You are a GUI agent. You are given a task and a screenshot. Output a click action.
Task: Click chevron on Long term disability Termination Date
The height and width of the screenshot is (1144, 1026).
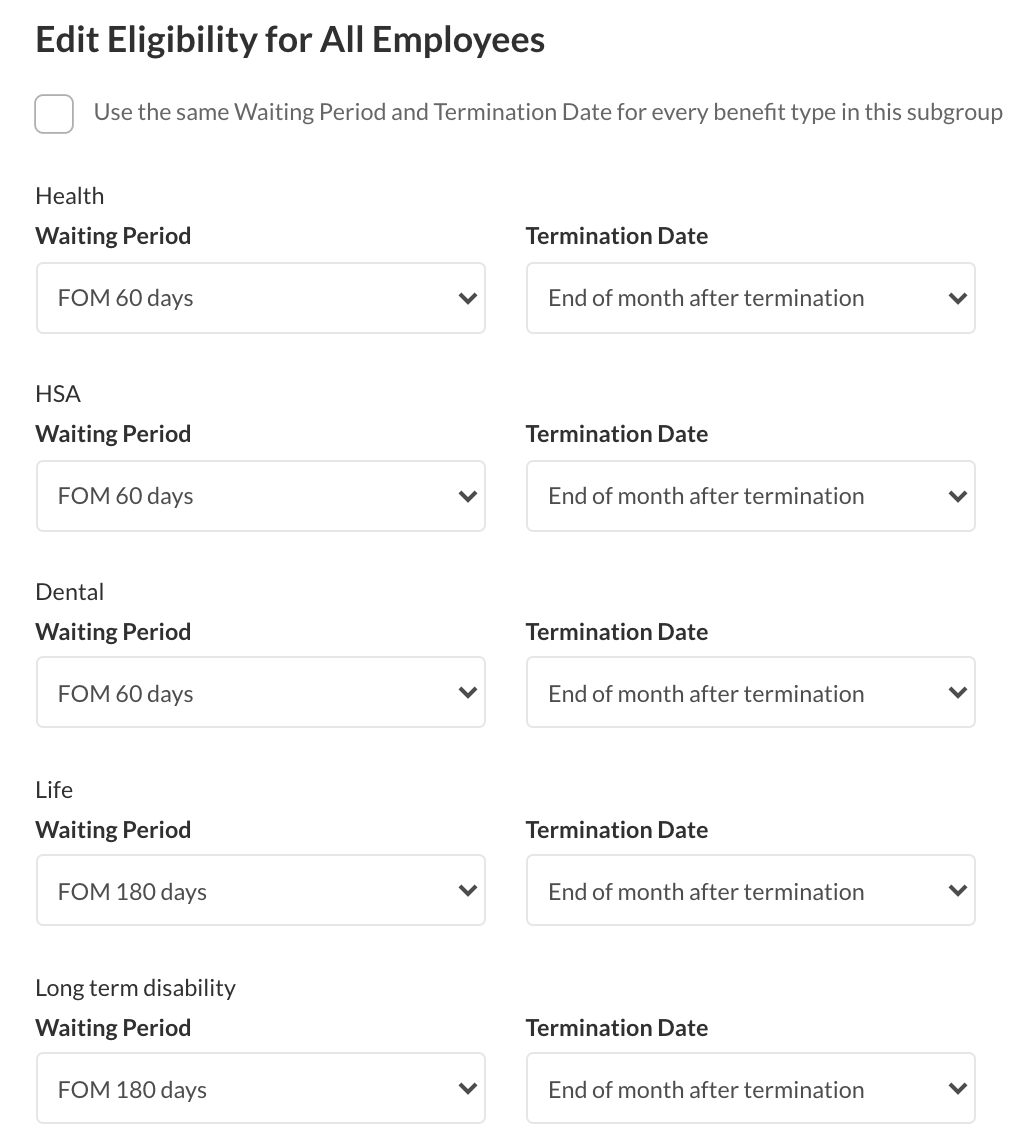[x=958, y=1089]
